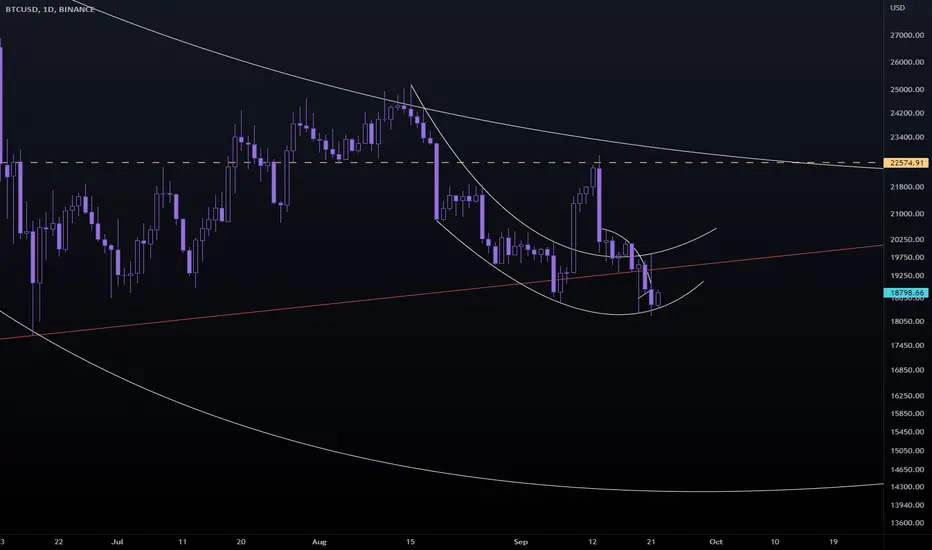932x550 pixels.
Task: Click the Jul date label on time axis
Action: coord(117,542)
